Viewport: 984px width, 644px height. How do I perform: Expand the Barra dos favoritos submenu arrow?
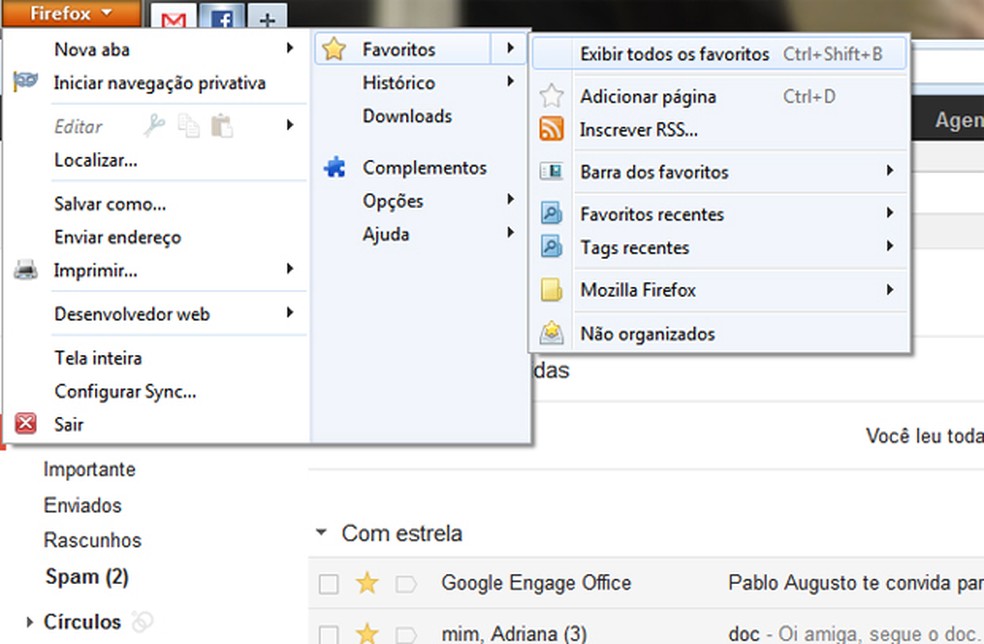click(x=891, y=172)
